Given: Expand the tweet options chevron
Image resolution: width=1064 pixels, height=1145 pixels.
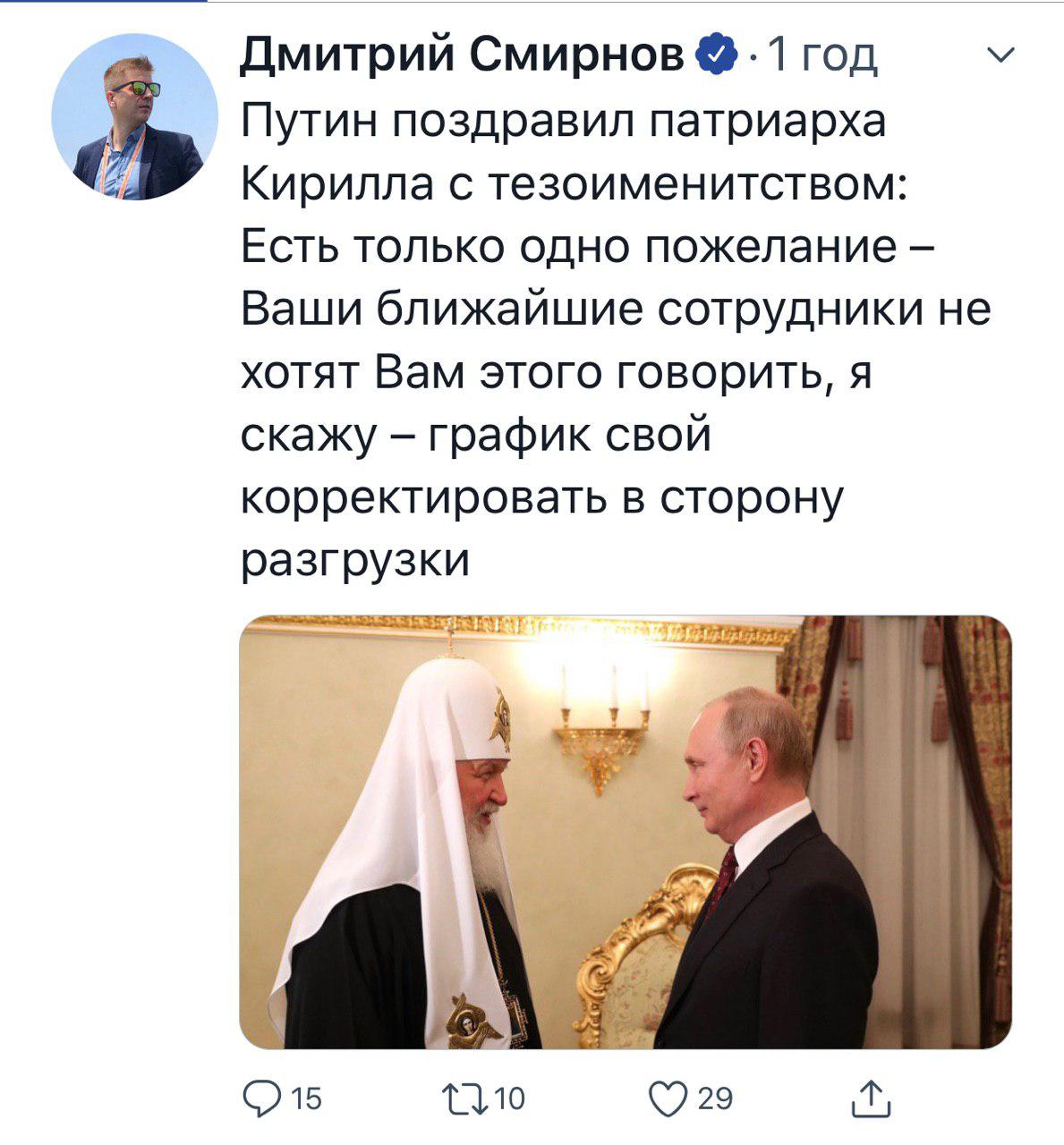Looking at the screenshot, I should [1000, 55].
